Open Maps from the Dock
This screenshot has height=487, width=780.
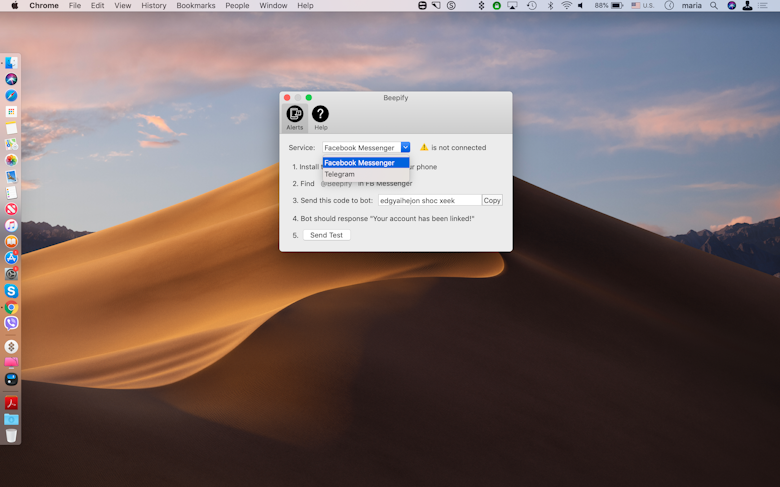[x=11, y=144]
